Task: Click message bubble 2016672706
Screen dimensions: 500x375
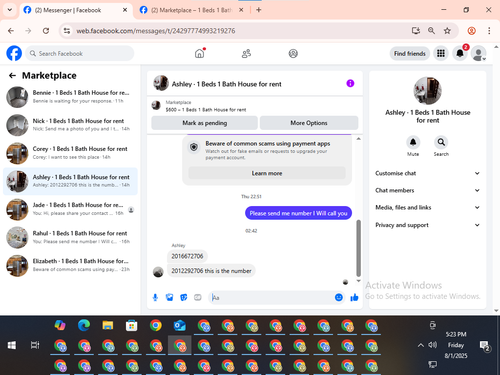Action: pos(187,256)
